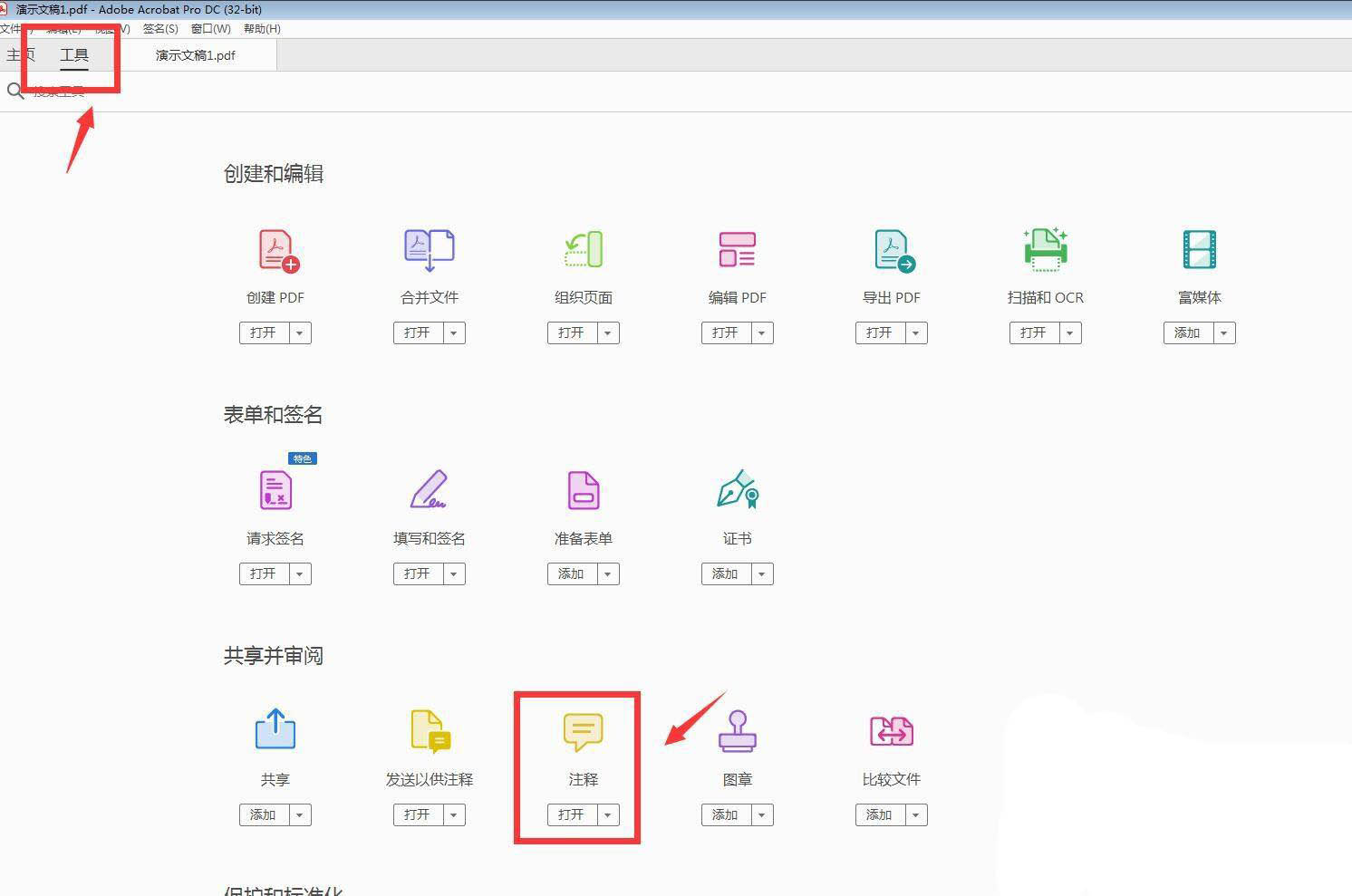Click the Edit PDF (编辑 PDF) icon

(x=737, y=250)
